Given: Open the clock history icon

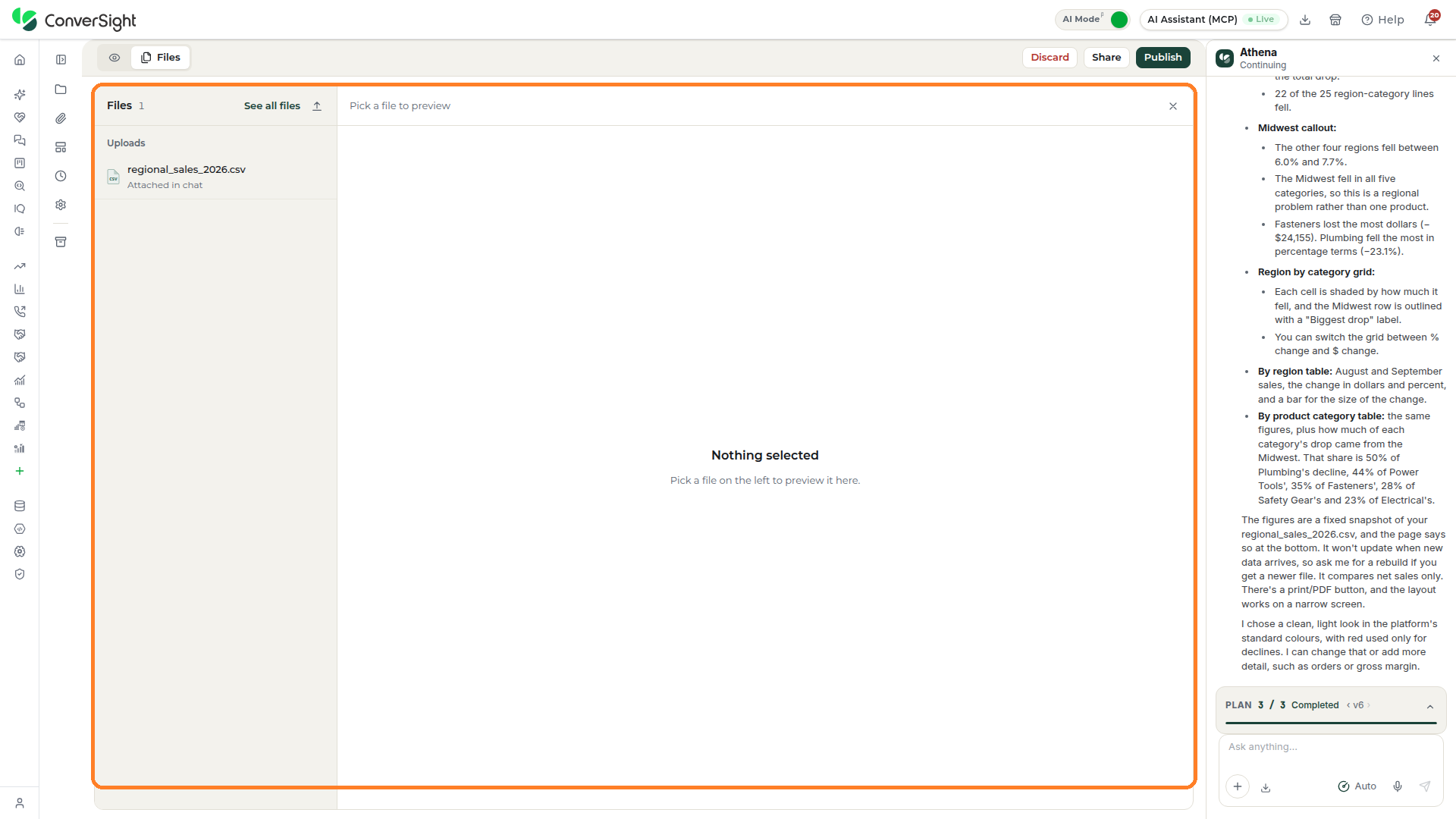Looking at the screenshot, I should (61, 176).
